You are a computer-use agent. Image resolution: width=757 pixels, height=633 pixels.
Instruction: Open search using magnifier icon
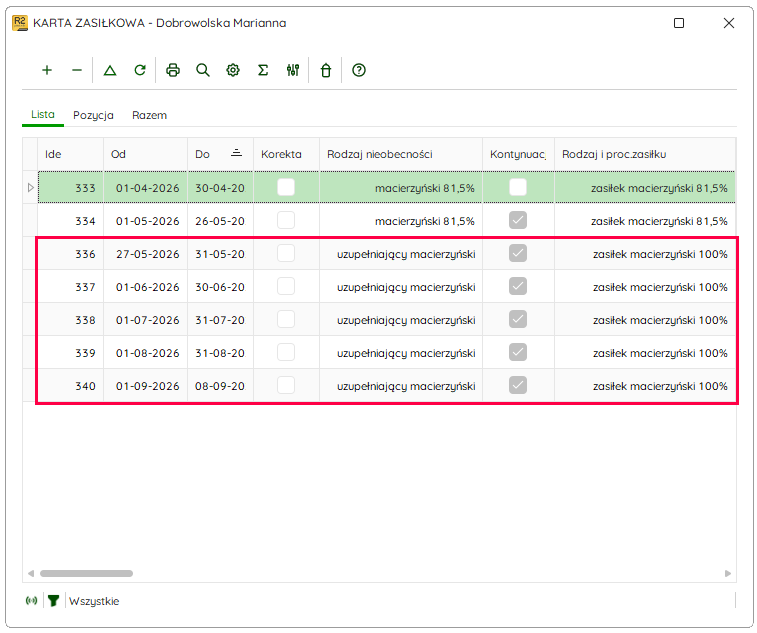pyautogui.click(x=203, y=70)
